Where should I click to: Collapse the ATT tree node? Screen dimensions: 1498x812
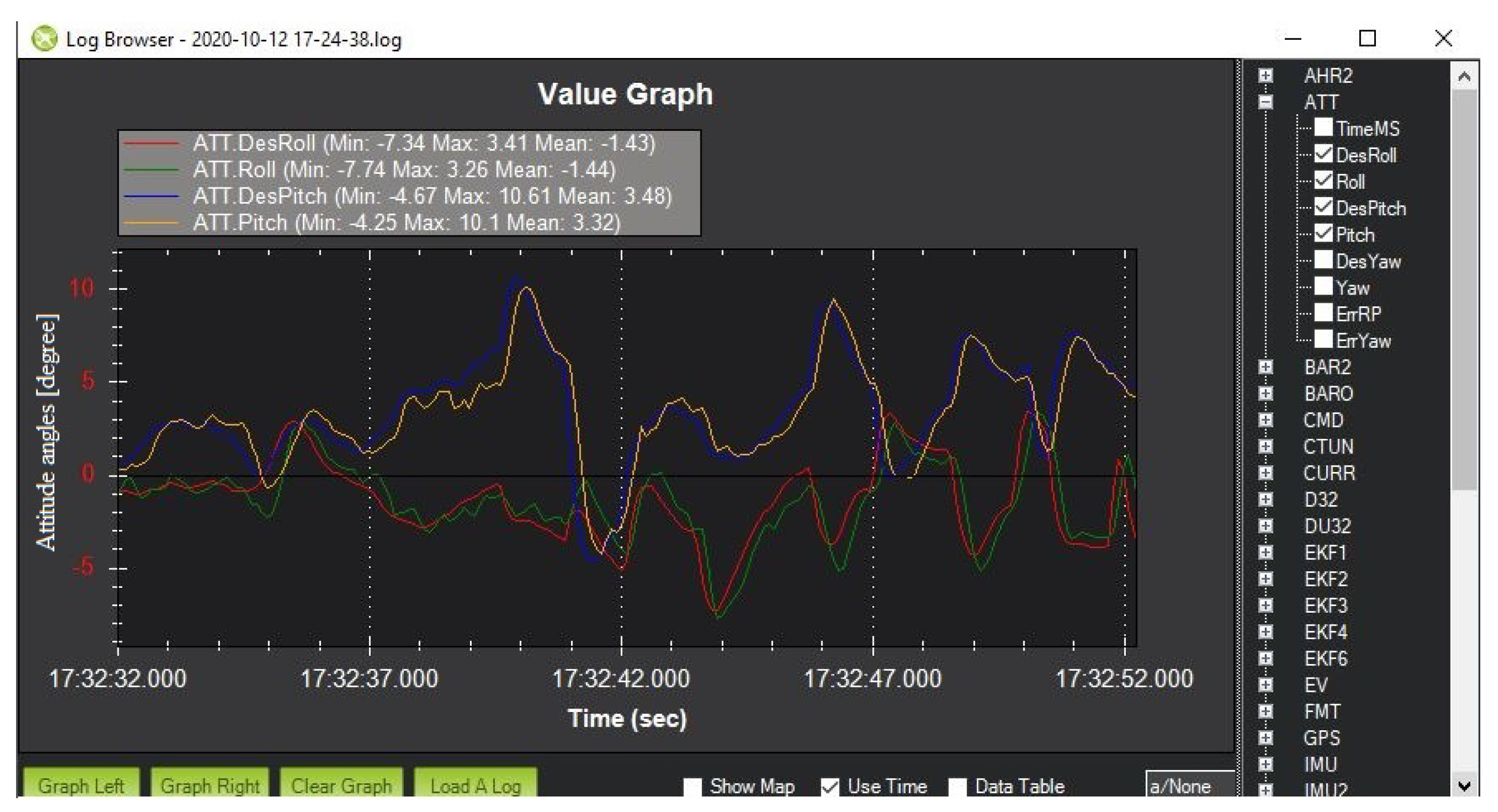[x=1266, y=102]
